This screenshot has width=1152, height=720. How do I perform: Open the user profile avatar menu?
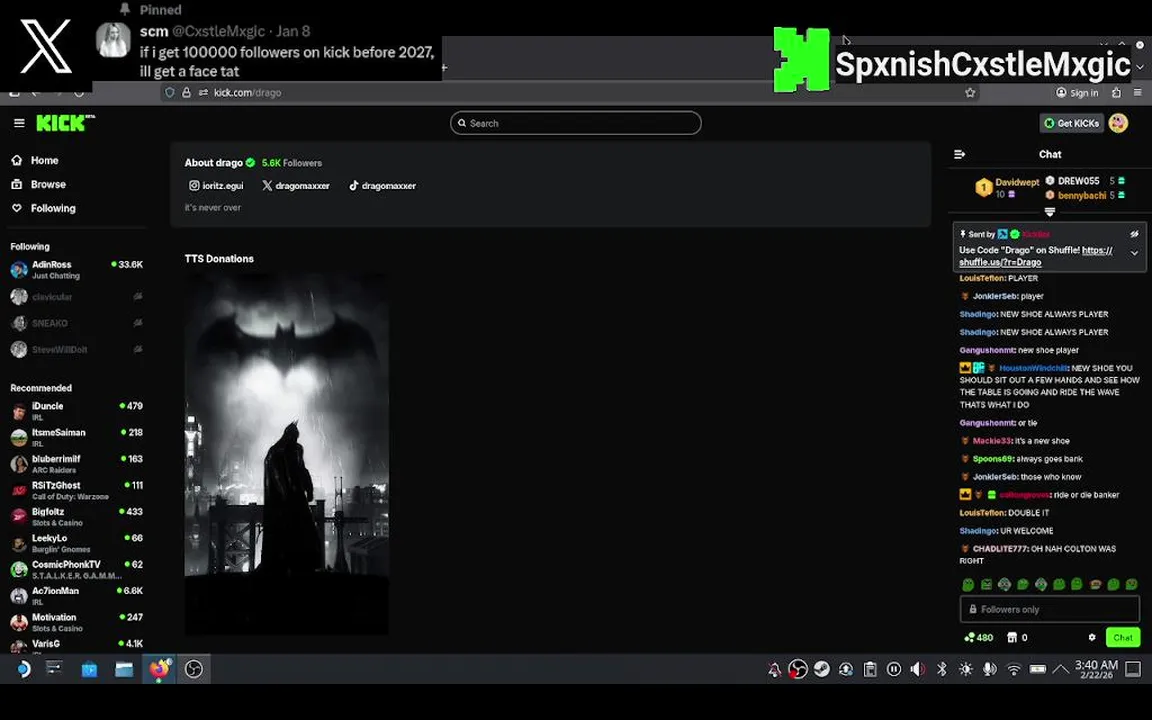(x=1118, y=123)
